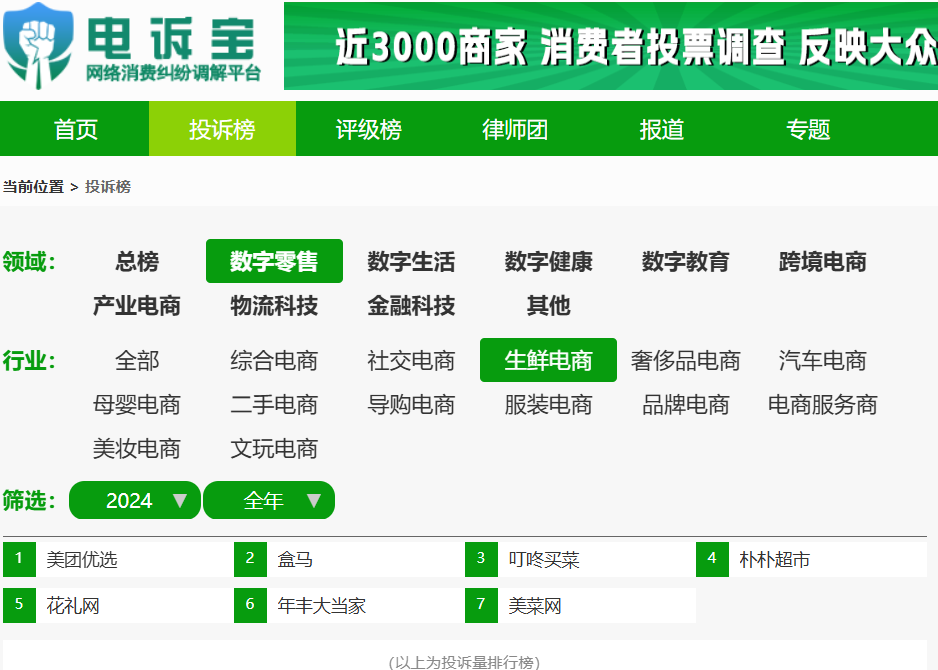Switch to the 律师团 nav tab
This screenshot has height=670, width=938.
point(515,129)
